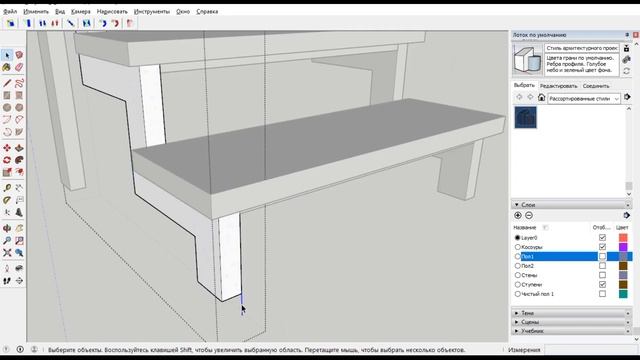Viewport: 640px width, 360px height.
Task: Choose the Rotated Rectangle tool
Action: [x=19, y=96]
